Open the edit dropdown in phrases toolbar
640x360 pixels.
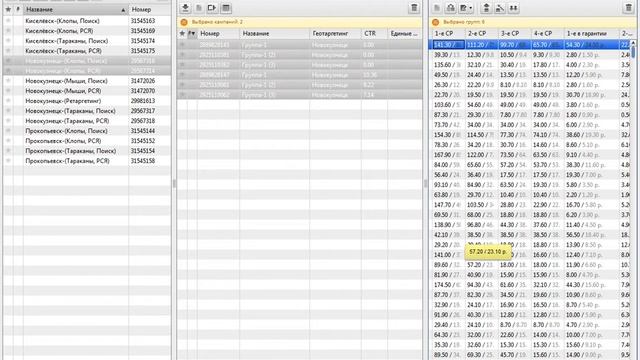click(466, 8)
